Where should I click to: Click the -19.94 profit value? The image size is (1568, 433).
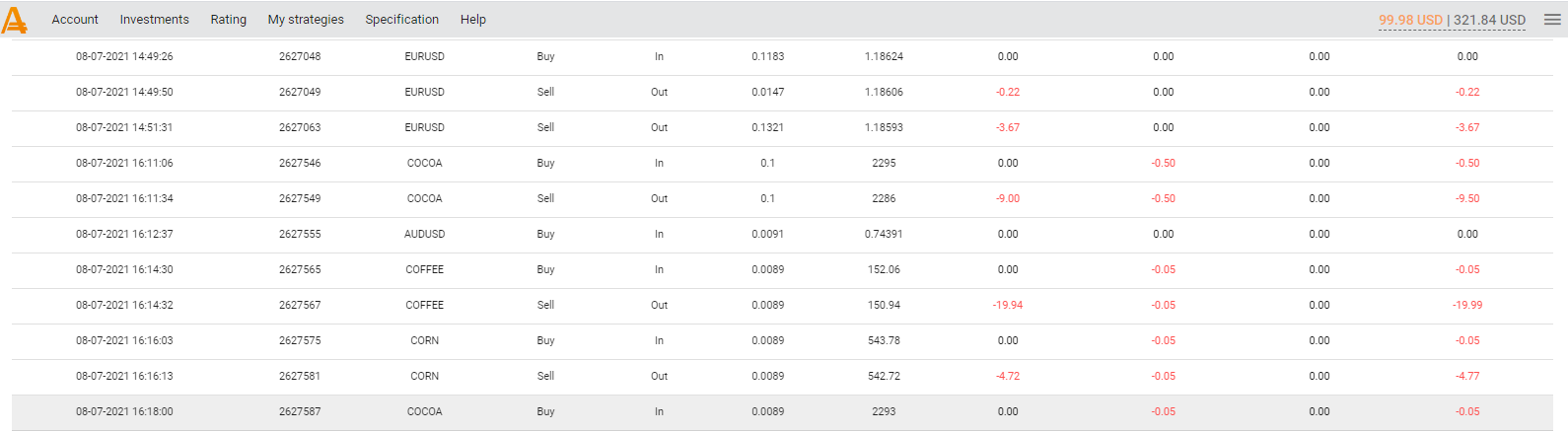(x=1008, y=306)
